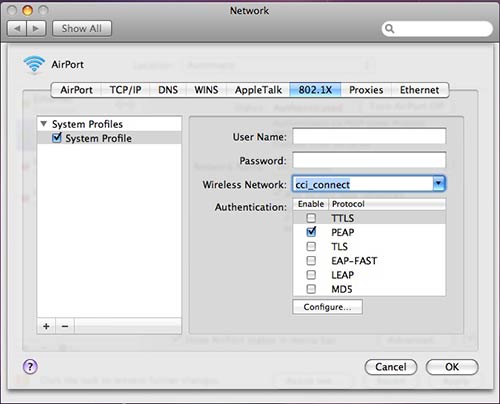Open the Ethernet tab
This screenshot has height=404, width=500.
[420, 90]
